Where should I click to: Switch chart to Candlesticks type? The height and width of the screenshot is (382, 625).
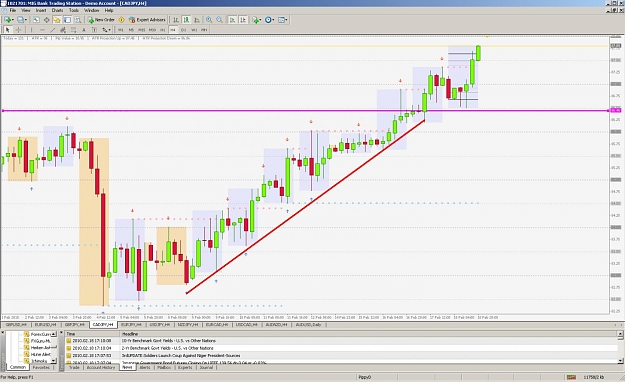pos(186,20)
